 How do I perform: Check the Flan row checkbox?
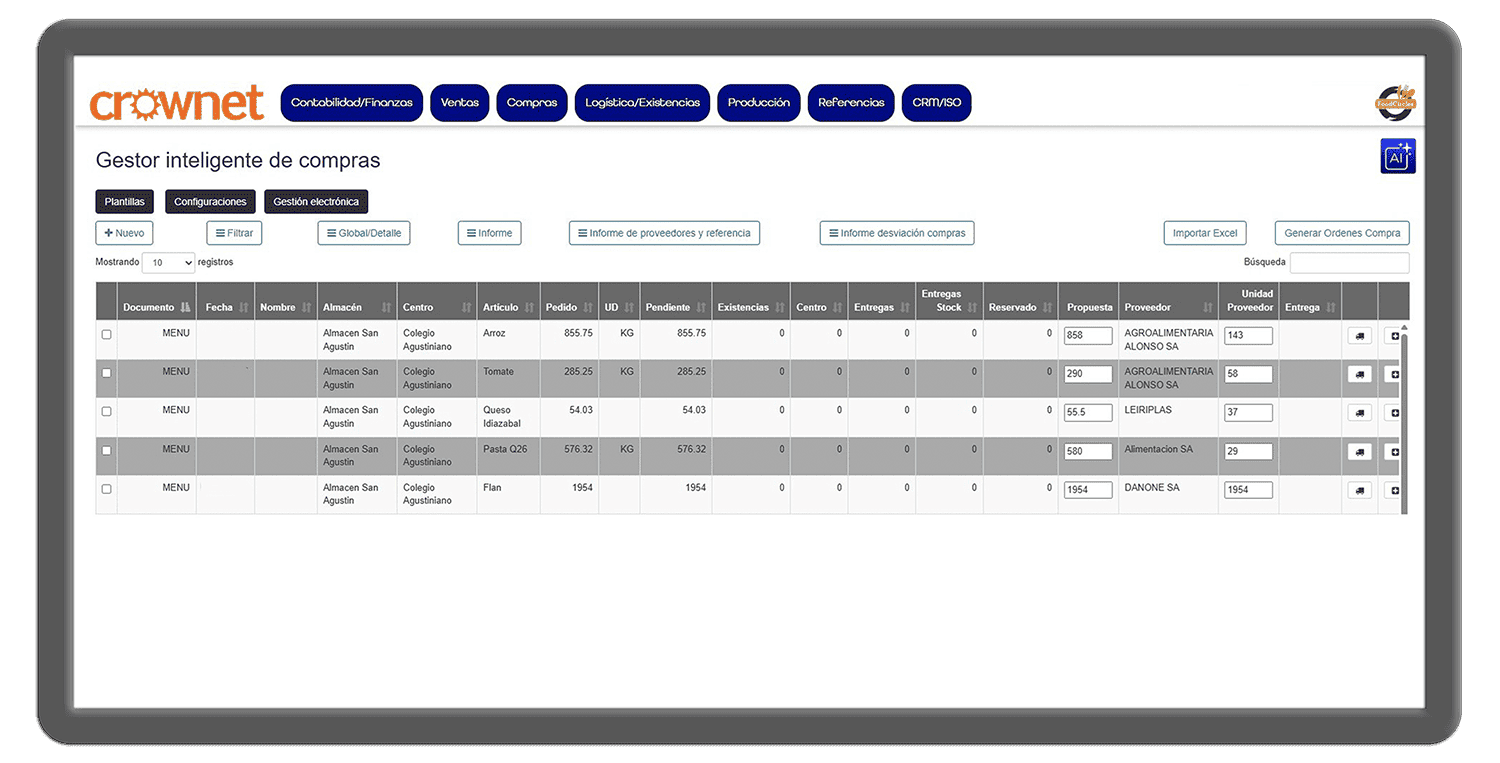coord(107,489)
